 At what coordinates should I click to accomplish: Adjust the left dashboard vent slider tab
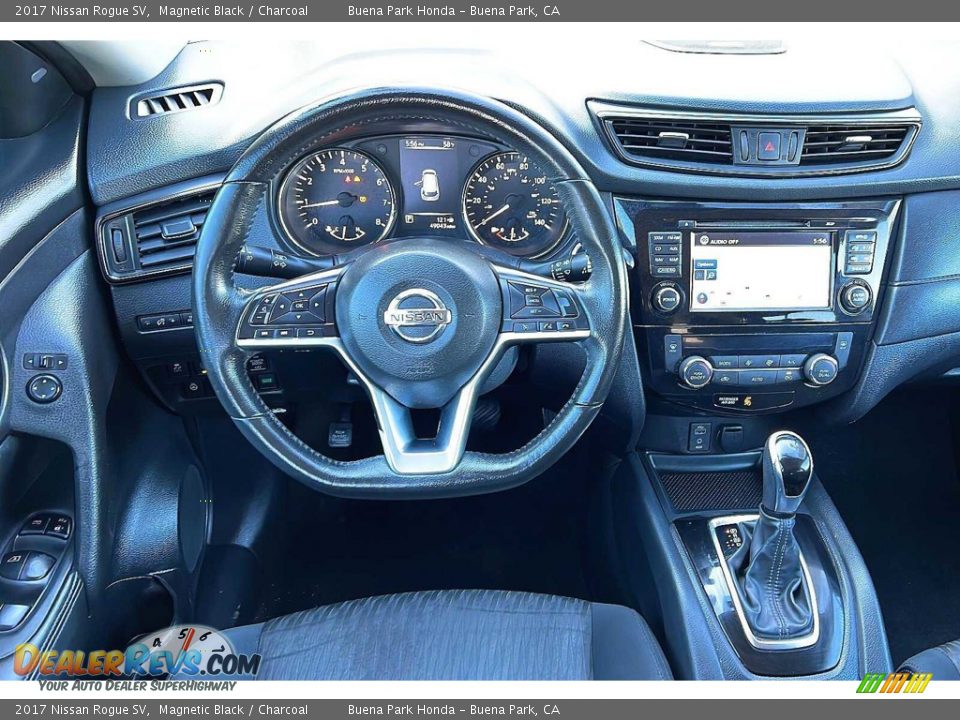(178, 230)
